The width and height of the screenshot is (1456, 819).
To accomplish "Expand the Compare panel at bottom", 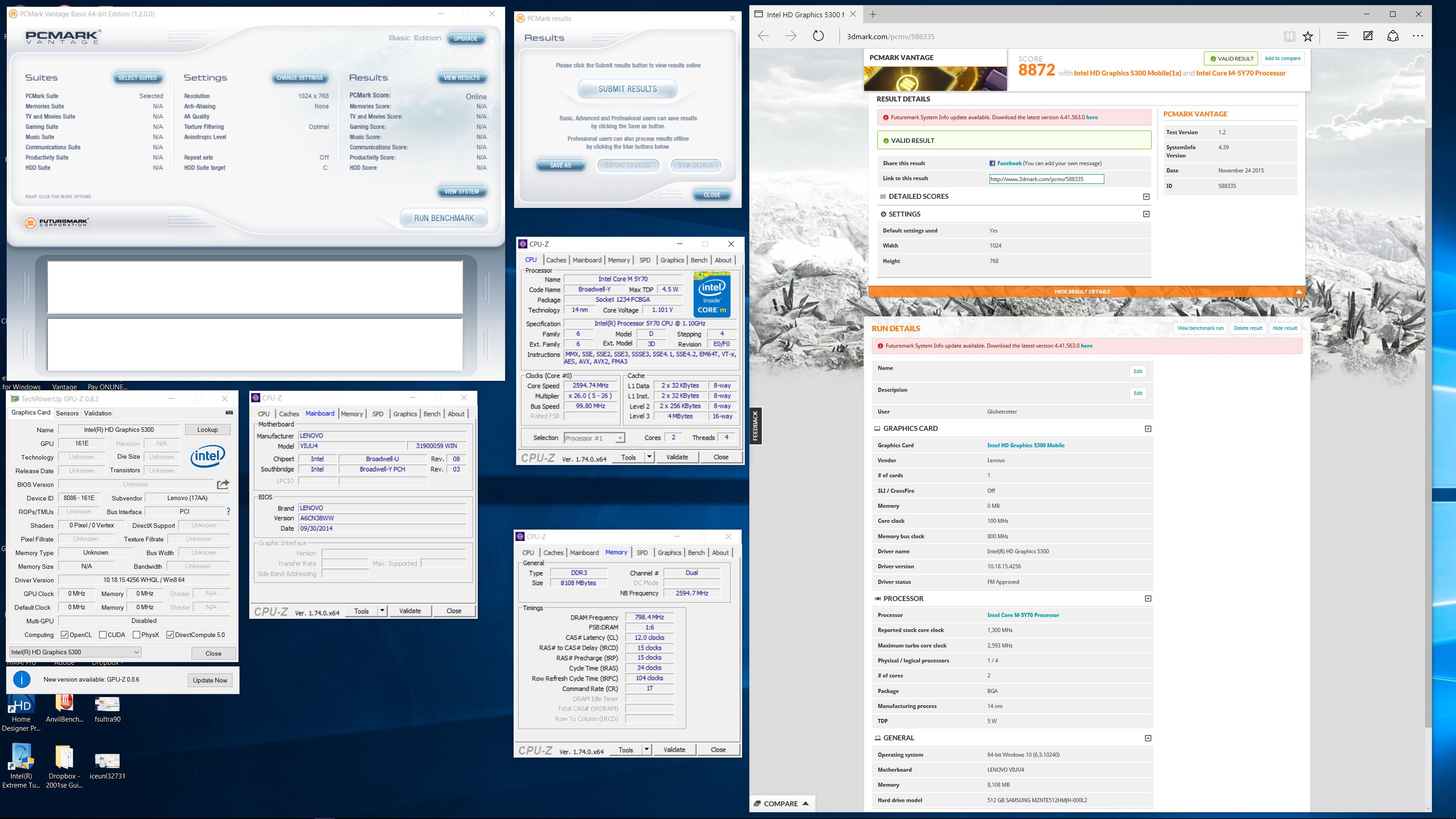I will (x=782, y=803).
